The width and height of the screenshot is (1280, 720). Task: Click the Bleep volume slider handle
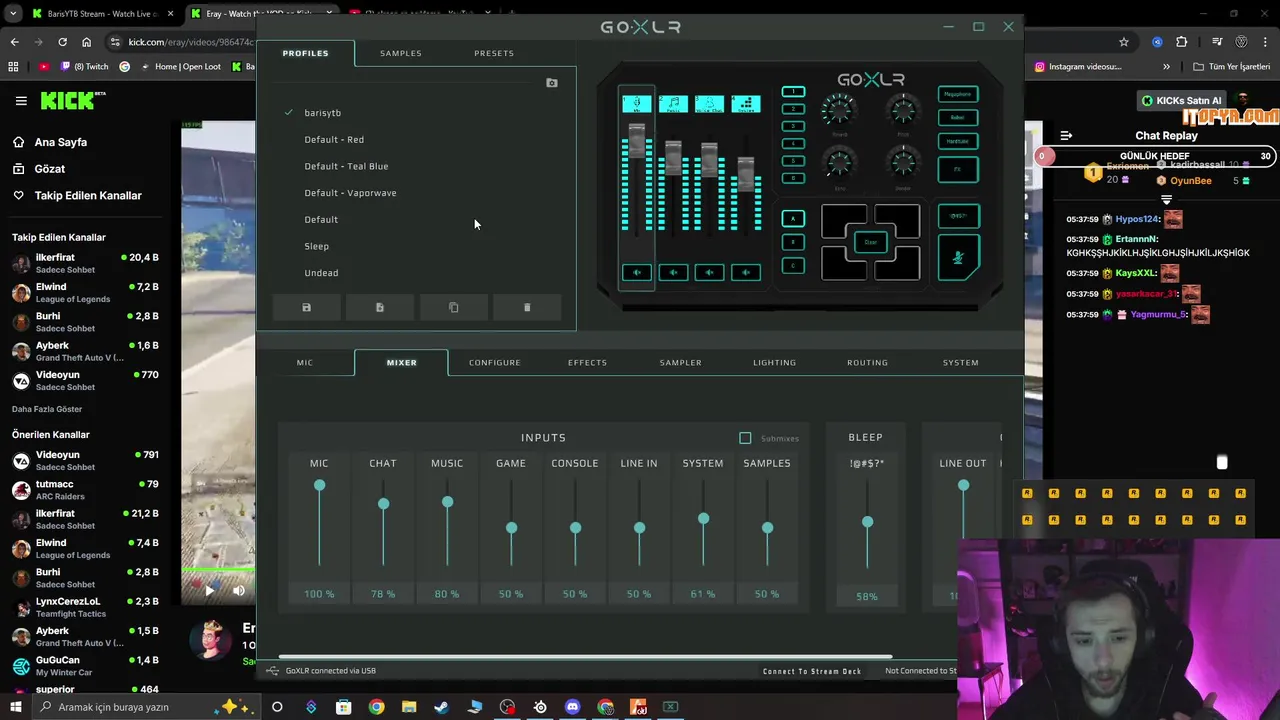868,522
